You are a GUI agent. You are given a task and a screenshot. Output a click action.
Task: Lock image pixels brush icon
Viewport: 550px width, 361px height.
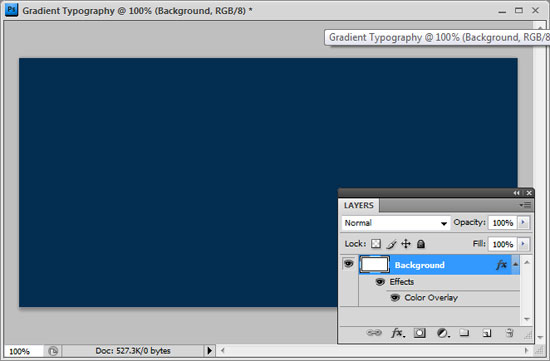391,243
